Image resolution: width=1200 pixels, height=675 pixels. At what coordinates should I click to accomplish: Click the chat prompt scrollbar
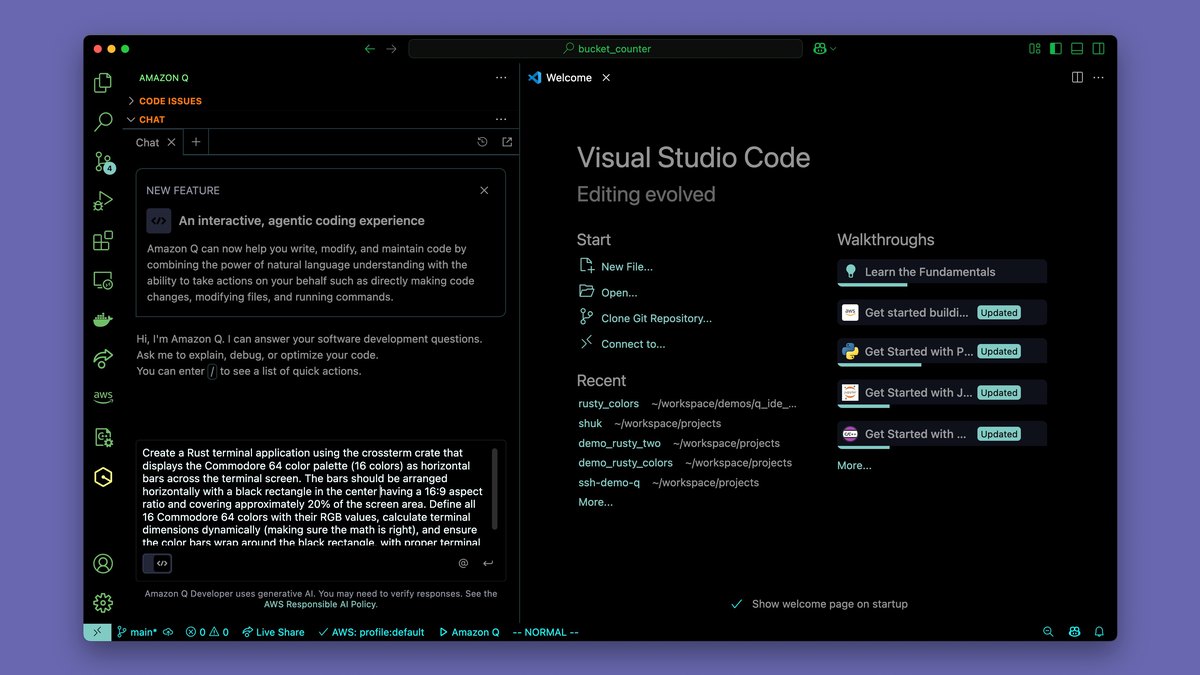494,488
